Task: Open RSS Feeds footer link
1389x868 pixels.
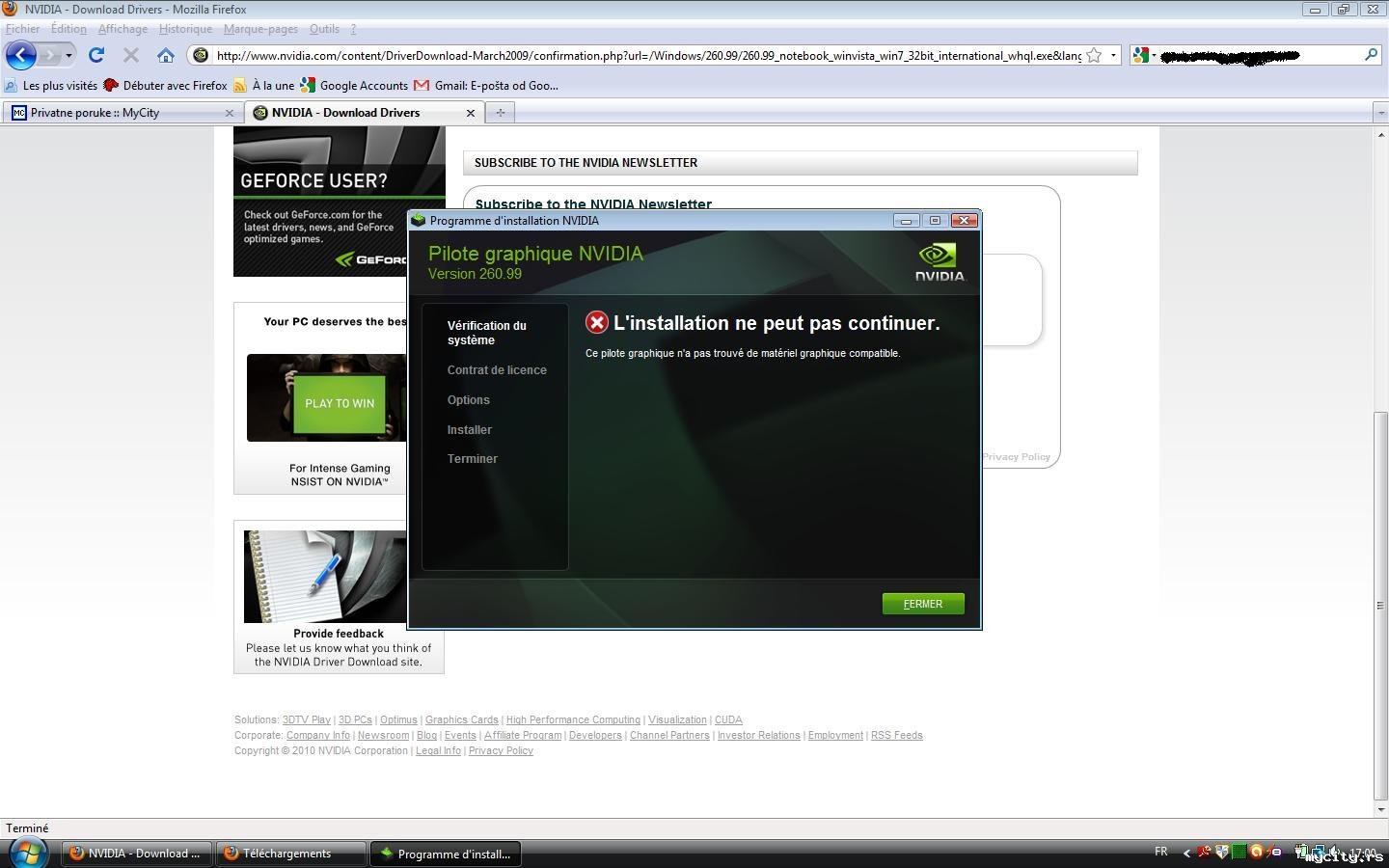Action: click(x=897, y=735)
